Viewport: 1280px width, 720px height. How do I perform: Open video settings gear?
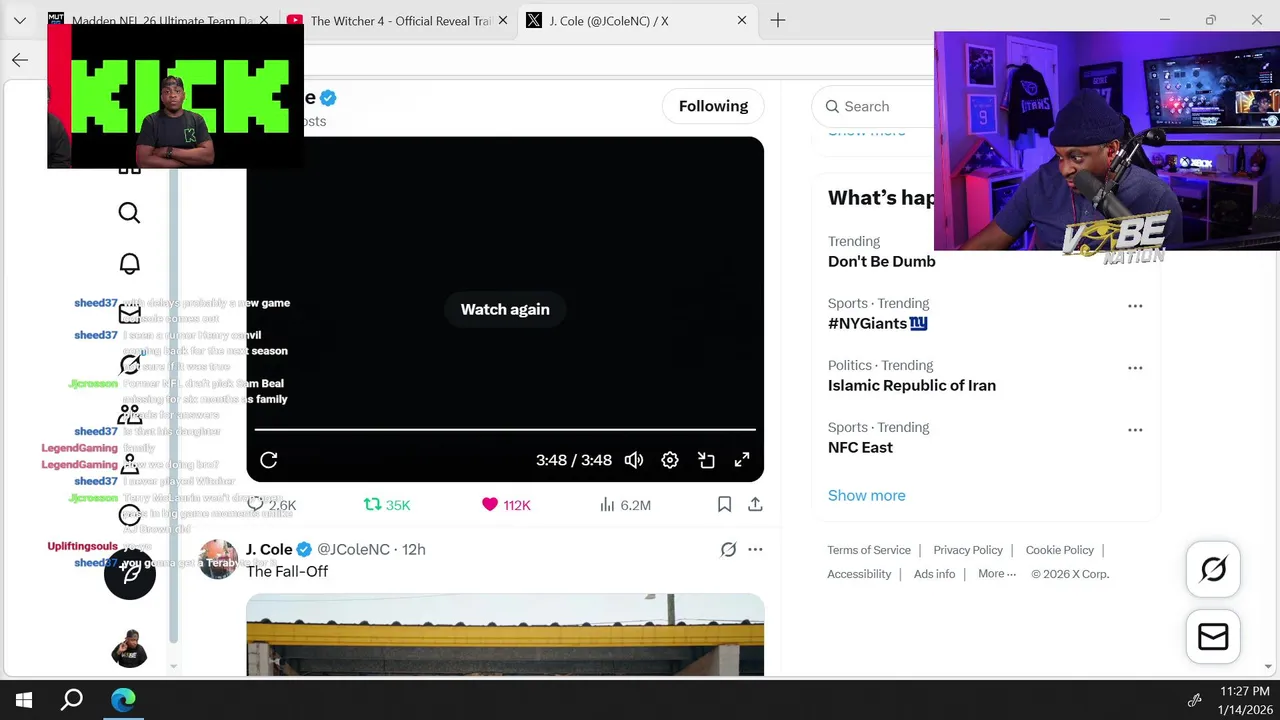click(670, 460)
